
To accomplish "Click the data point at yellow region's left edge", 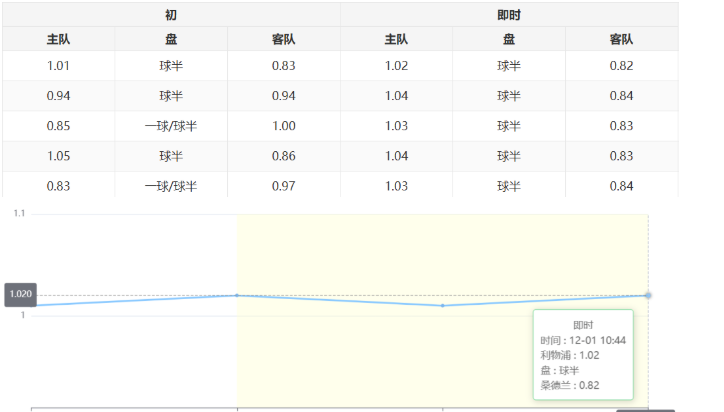I will click(x=237, y=295).
